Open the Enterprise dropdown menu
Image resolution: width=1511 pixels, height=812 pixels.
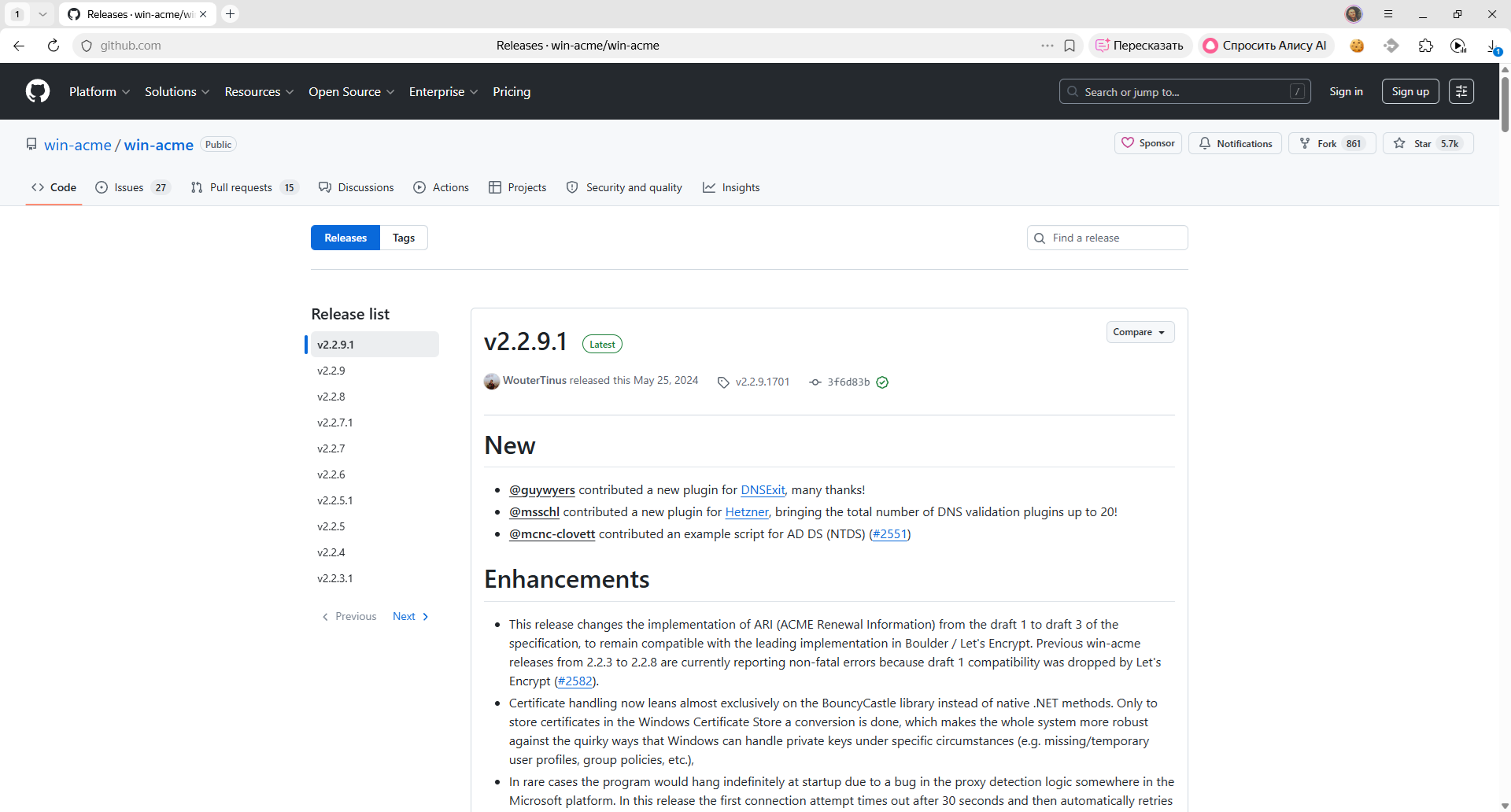(443, 91)
